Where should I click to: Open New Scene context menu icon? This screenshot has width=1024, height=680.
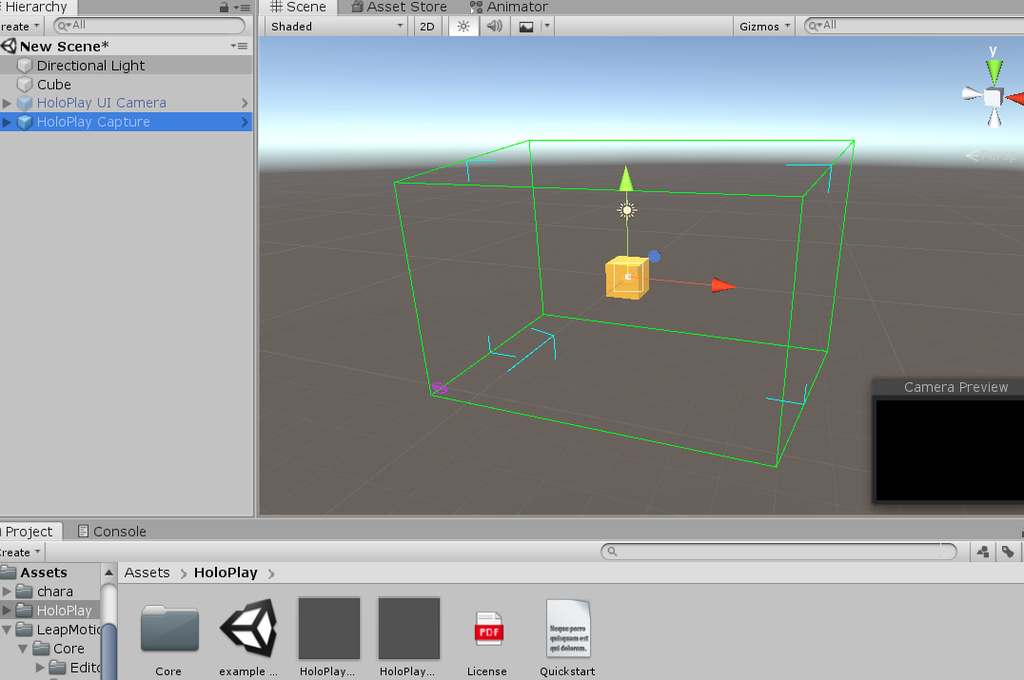(x=239, y=46)
